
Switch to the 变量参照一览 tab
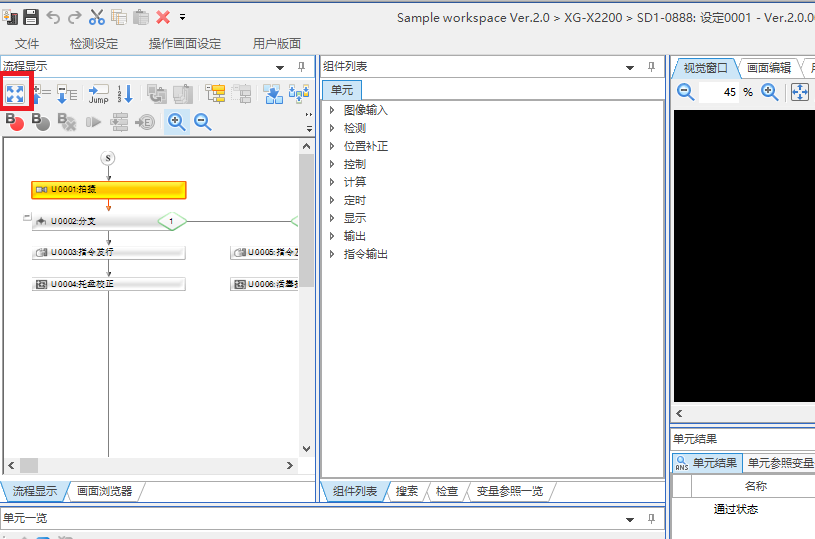(x=510, y=491)
